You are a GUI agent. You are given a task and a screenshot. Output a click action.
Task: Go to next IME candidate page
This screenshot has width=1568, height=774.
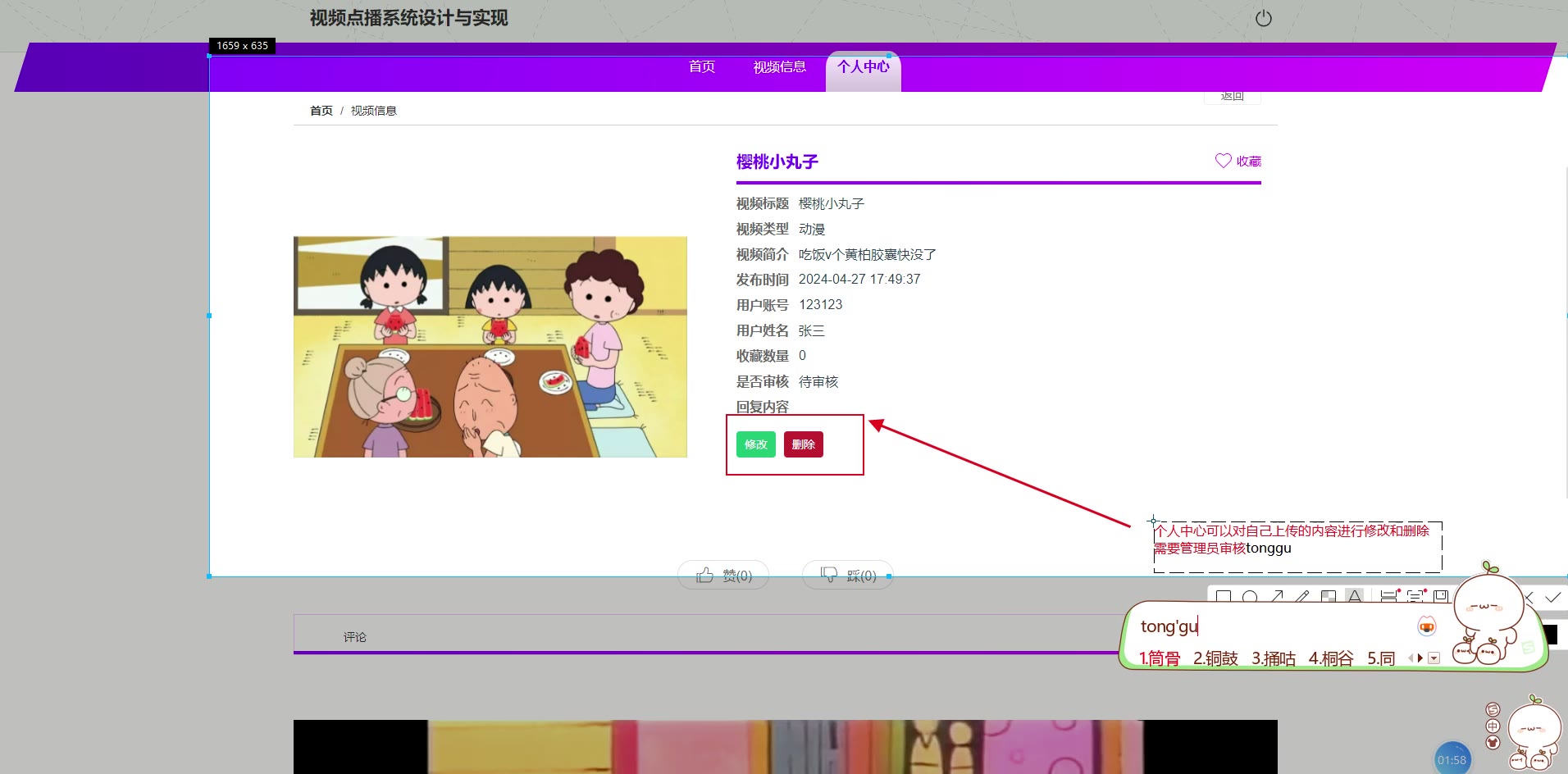[x=1420, y=658]
